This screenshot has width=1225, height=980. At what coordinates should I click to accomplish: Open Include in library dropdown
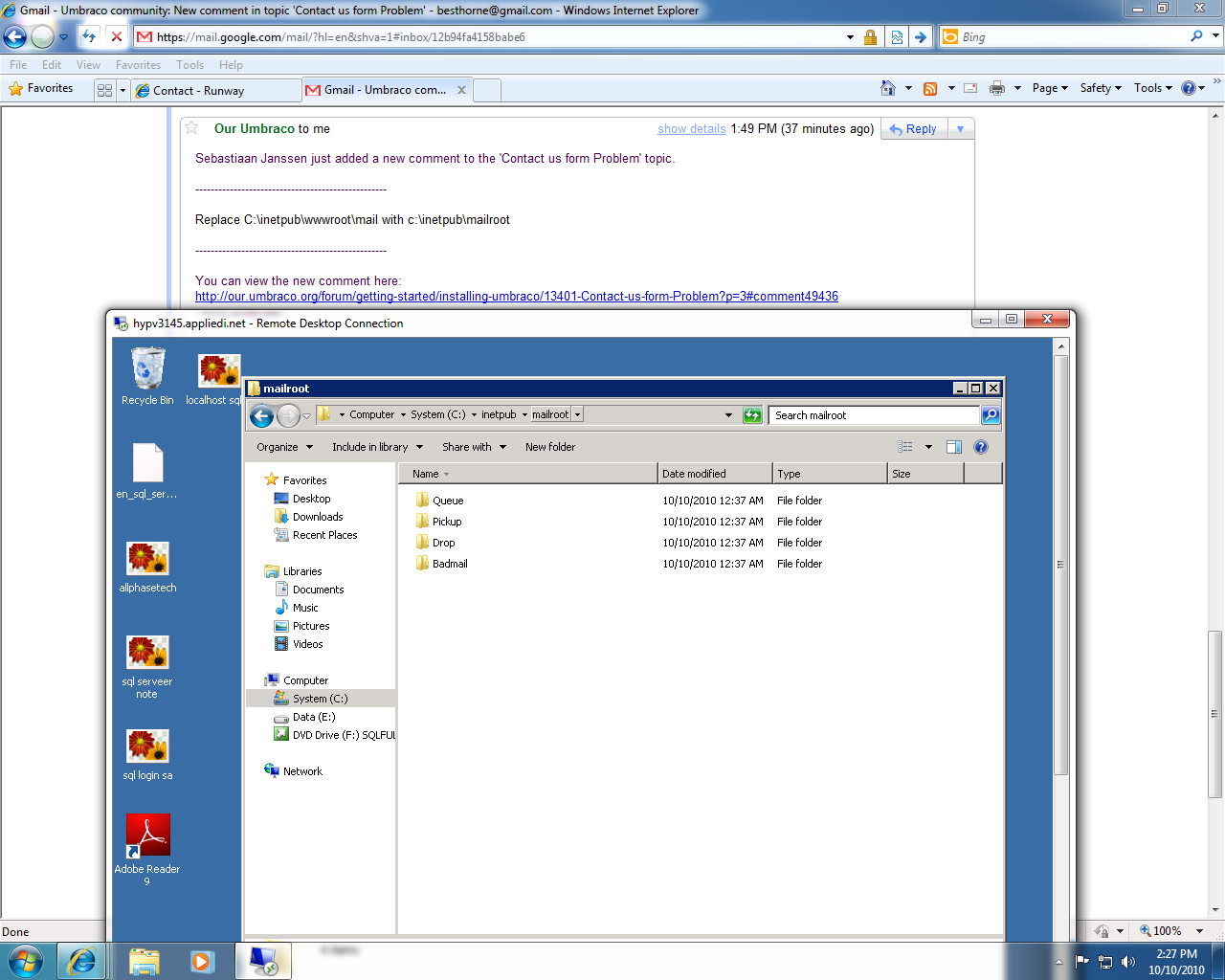(377, 447)
